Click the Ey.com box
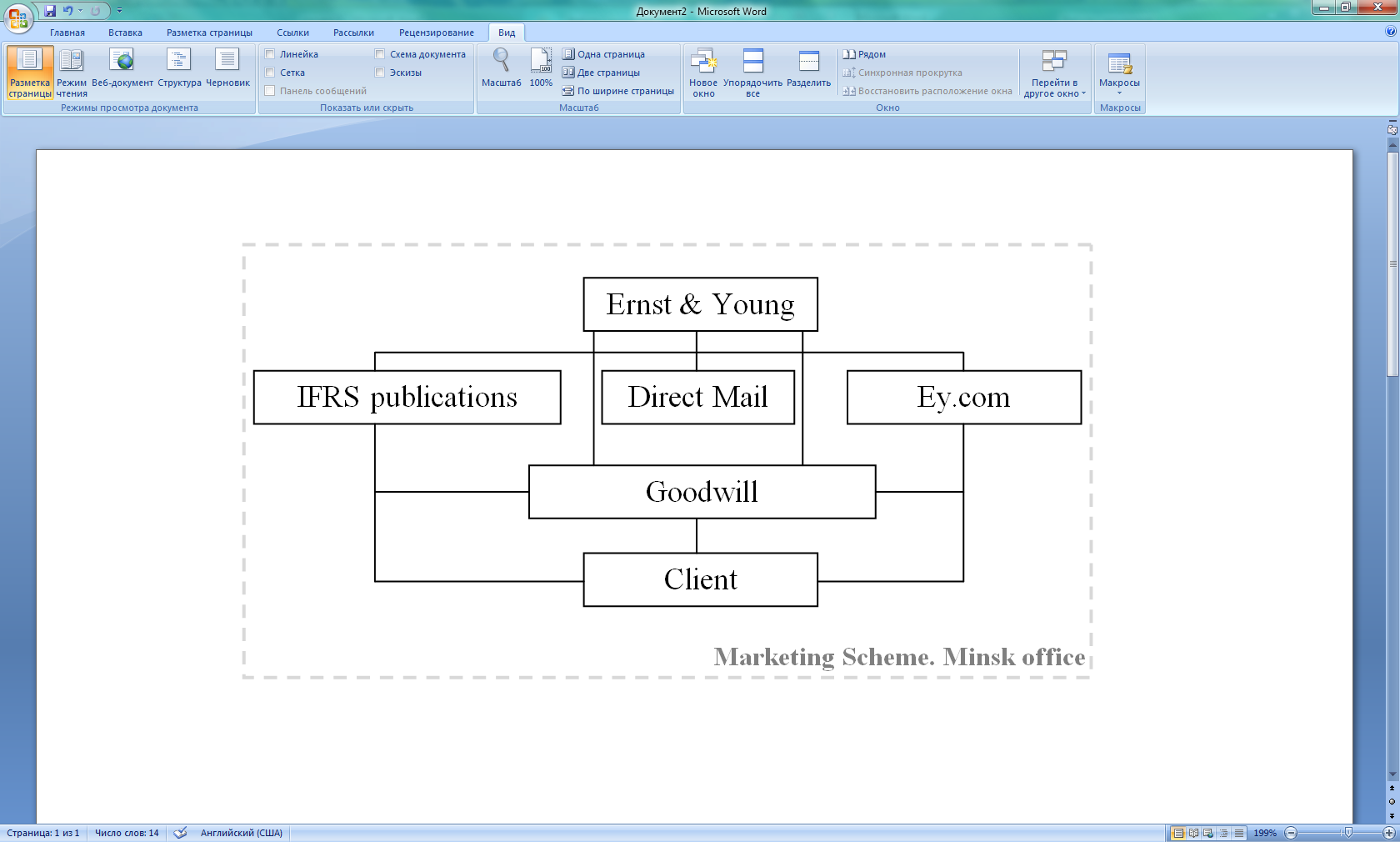Screen dimensions: 1400x842 tap(963, 397)
